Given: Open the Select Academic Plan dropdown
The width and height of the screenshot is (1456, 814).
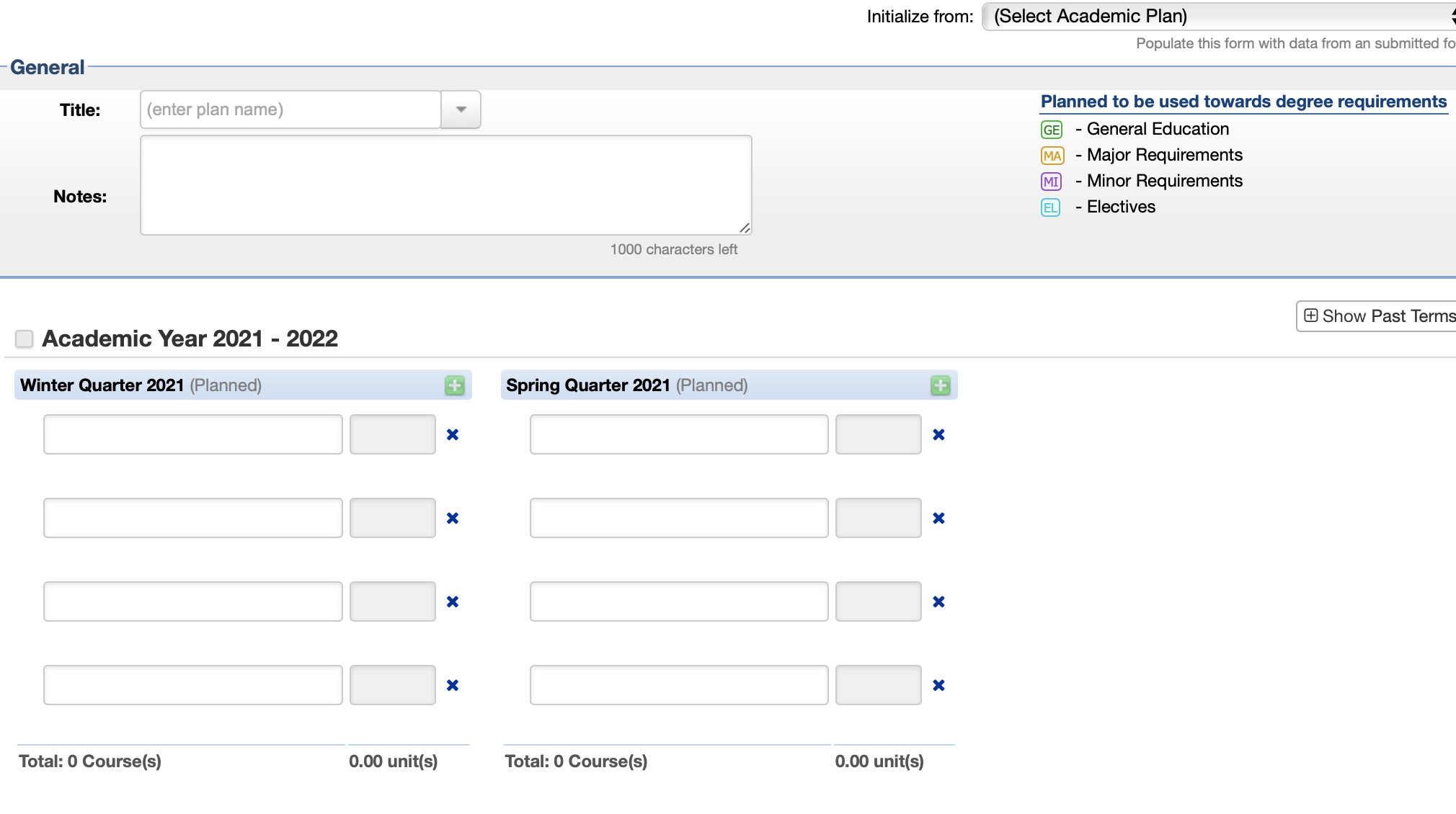Looking at the screenshot, I should 1218,16.
